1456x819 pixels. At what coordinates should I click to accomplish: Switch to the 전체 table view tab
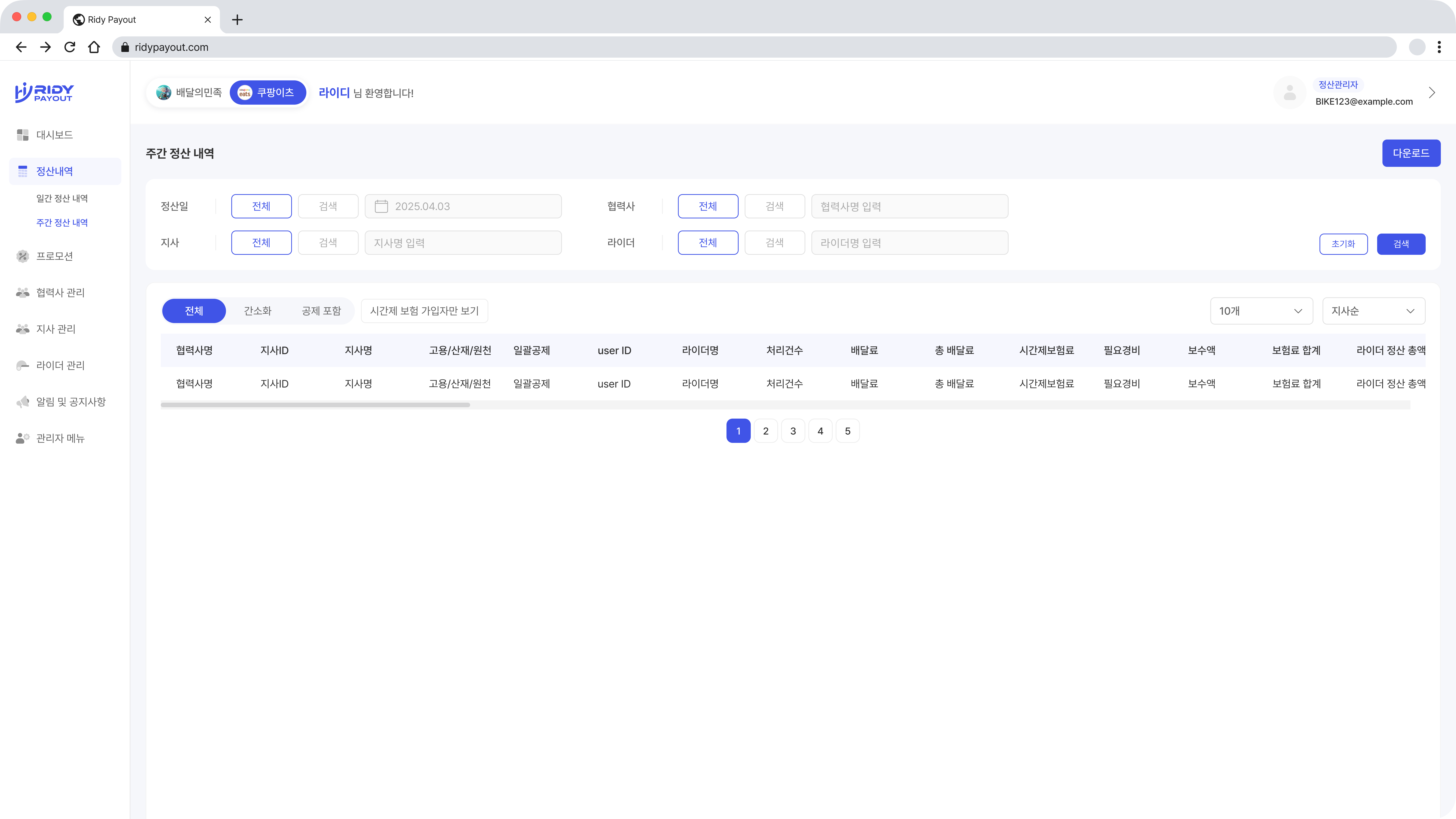point(194,311)
